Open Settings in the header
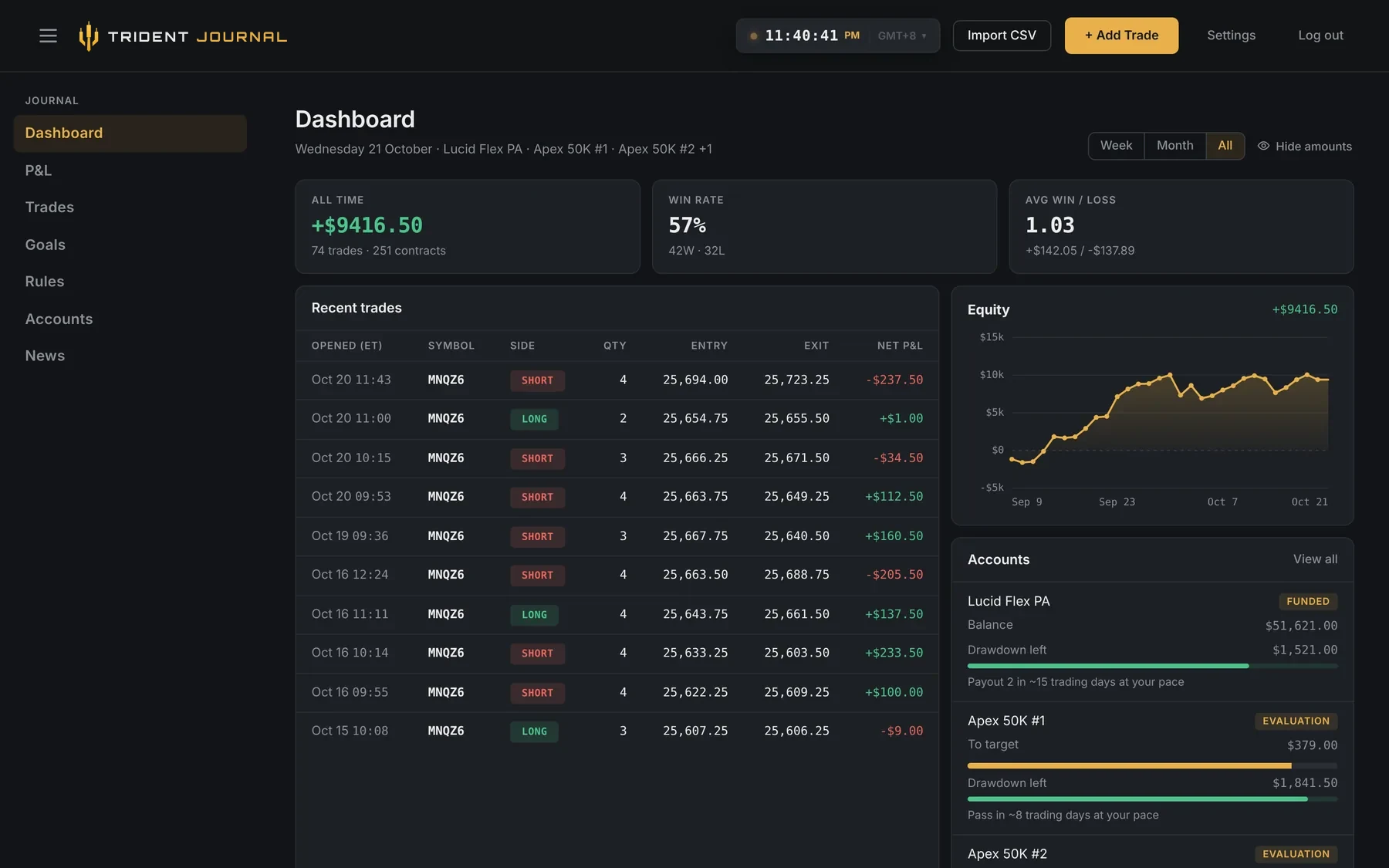 click(1231, 35)
